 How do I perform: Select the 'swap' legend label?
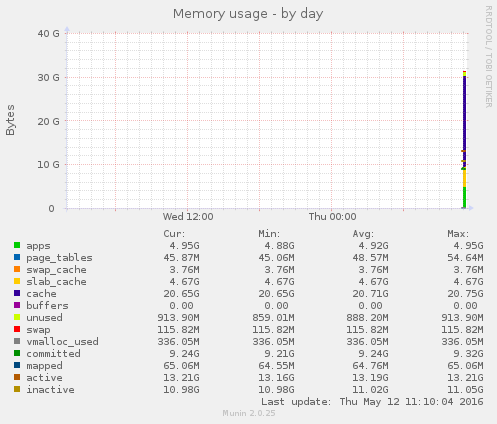click(x=38, y=330)
